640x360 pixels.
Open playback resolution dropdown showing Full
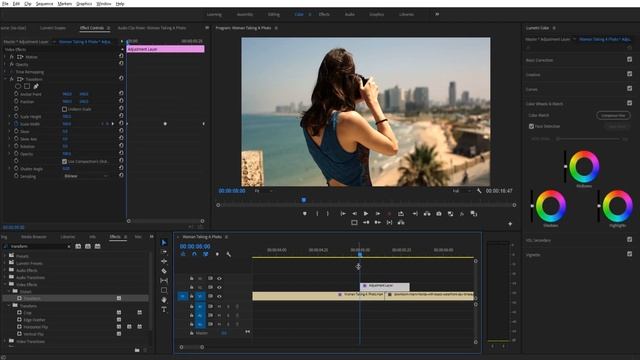coord(462,191)
